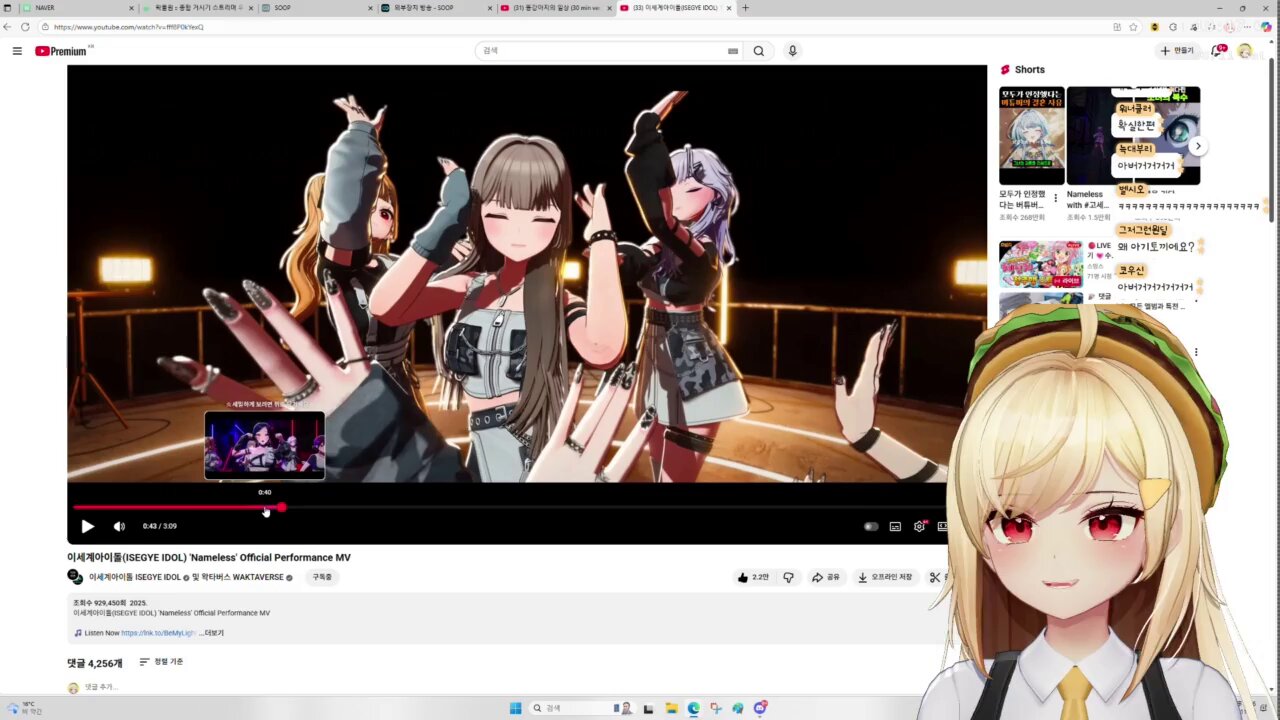Open Microsoft Edge from the taskbar
The height and width of the screenshot is (720, 1280).
point(693,708)
